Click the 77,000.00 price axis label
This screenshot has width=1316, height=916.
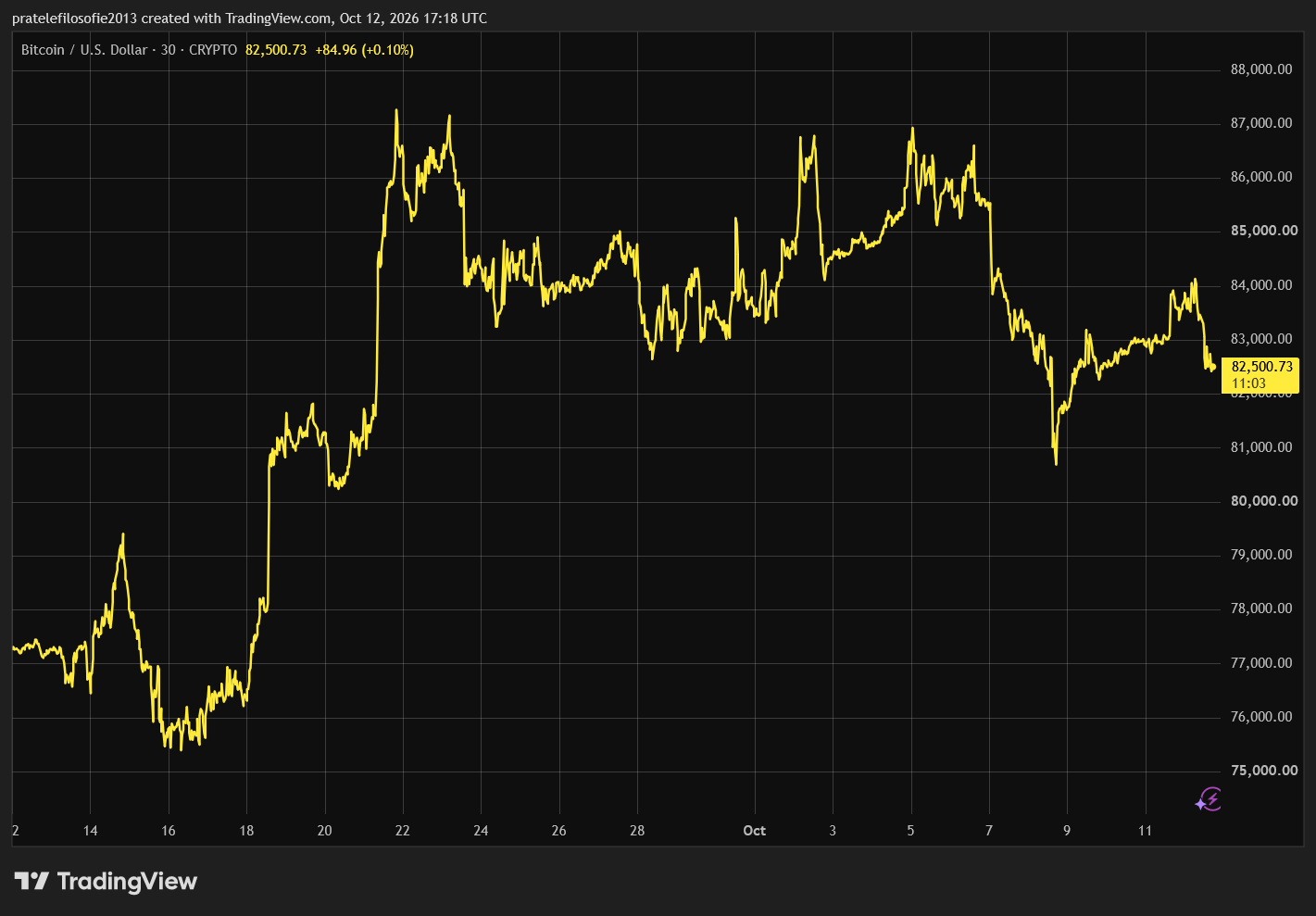point(1261,663)
